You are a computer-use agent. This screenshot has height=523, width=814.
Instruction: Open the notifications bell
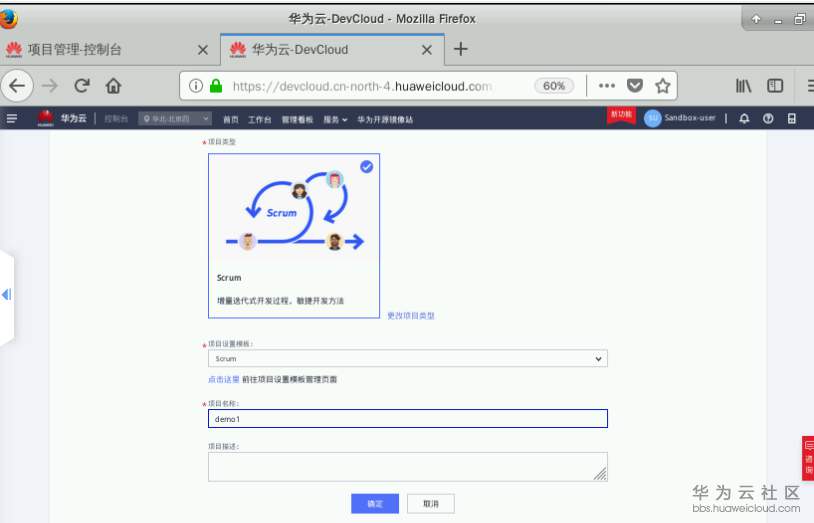[744, 119]
